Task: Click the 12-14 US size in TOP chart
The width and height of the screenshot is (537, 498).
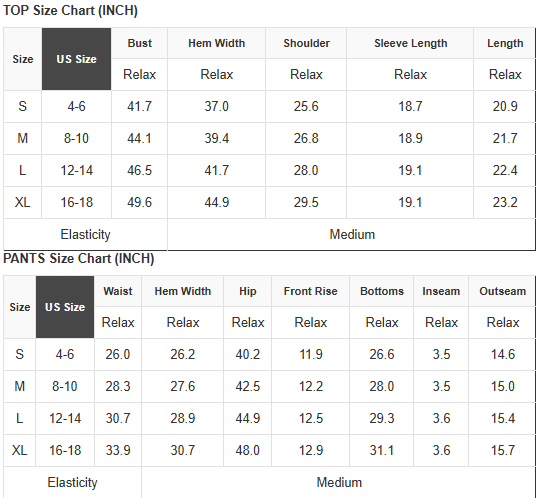Action: (76, 170)
